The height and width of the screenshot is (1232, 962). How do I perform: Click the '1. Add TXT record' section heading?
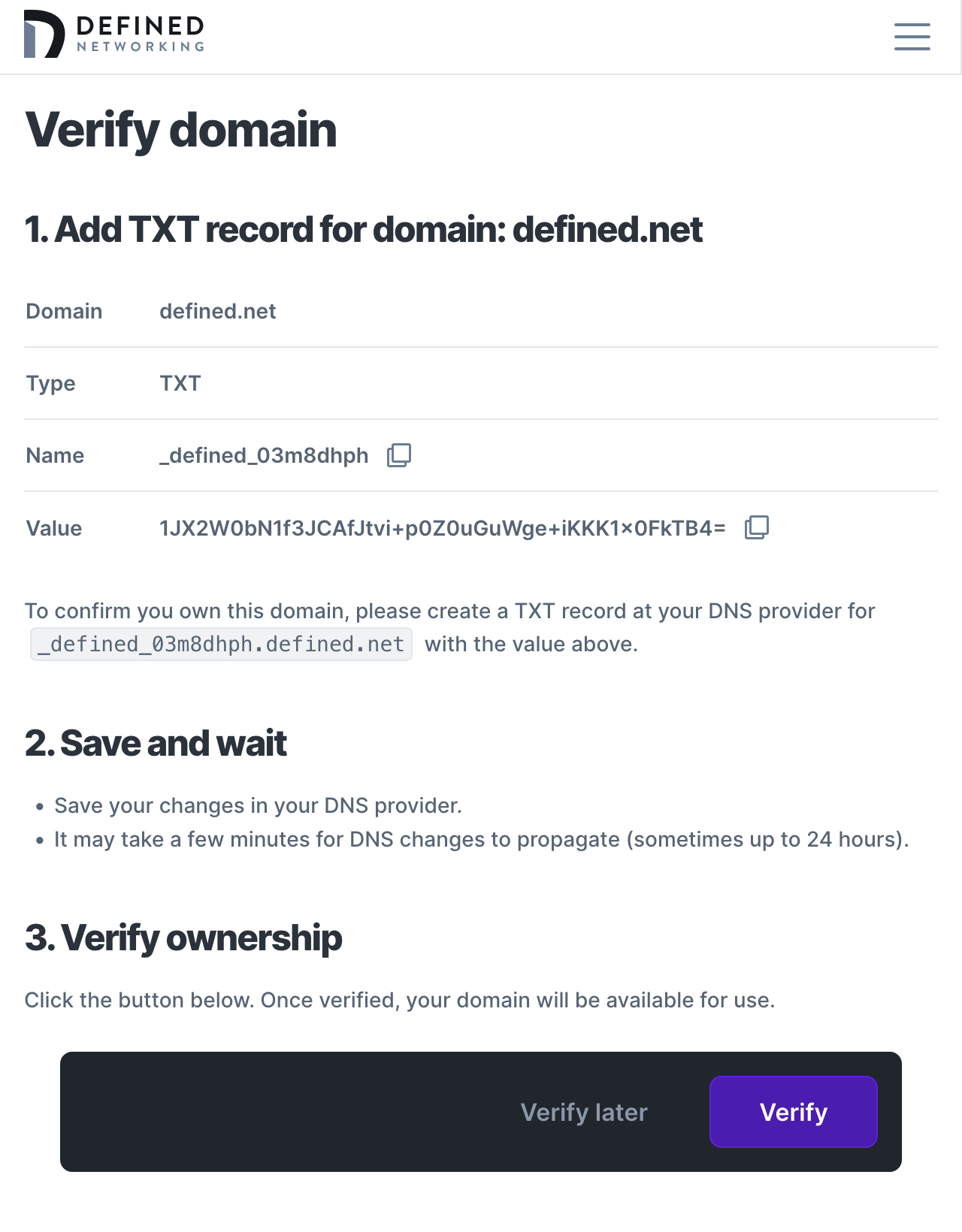tap(364, 230)
